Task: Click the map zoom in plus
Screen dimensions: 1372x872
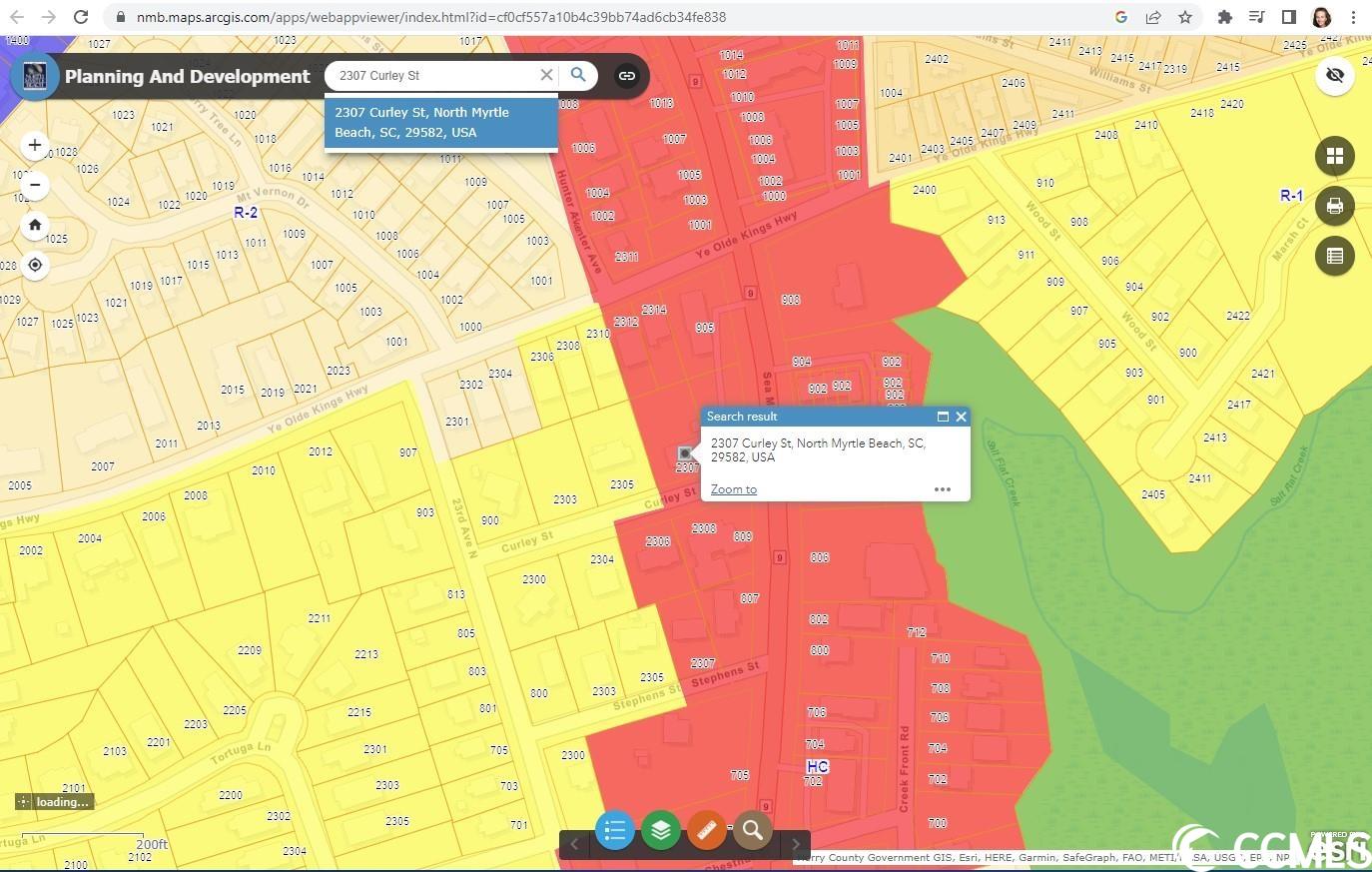Action: pyautogui.click(x=35, y=145)
